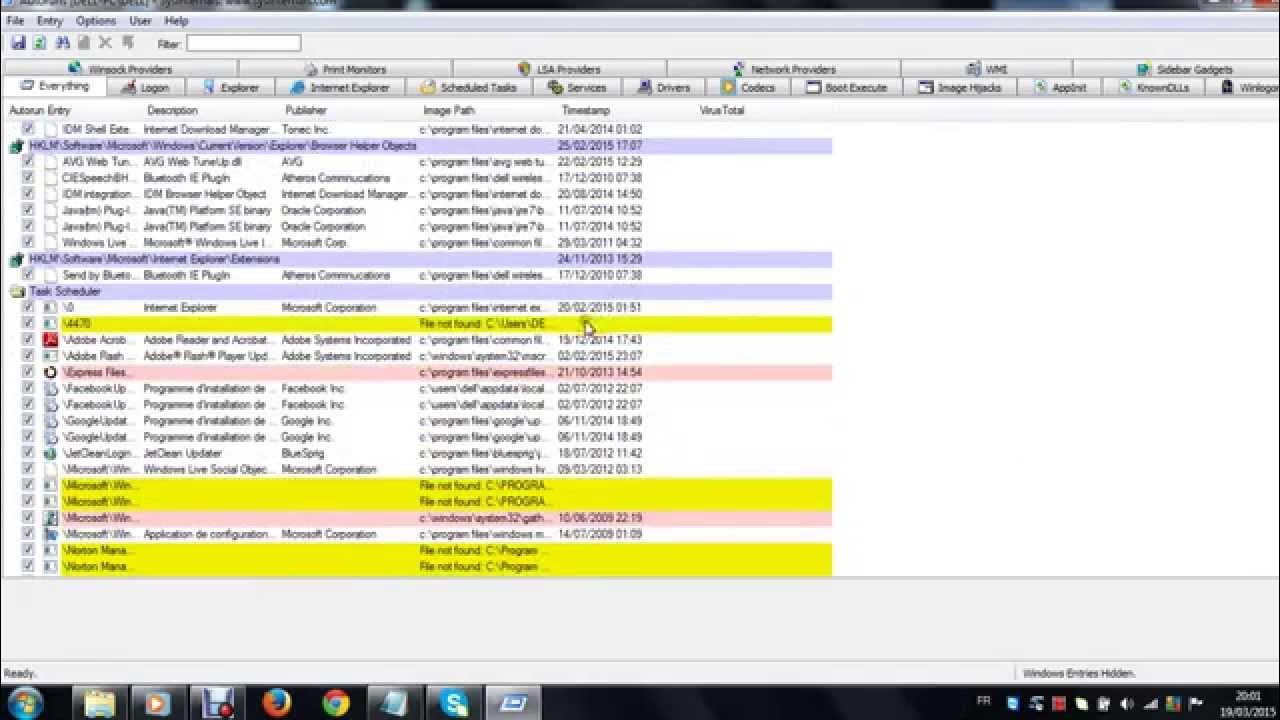Uncheck the AVG Web TuneUp entry

click(x=28, y=161)
